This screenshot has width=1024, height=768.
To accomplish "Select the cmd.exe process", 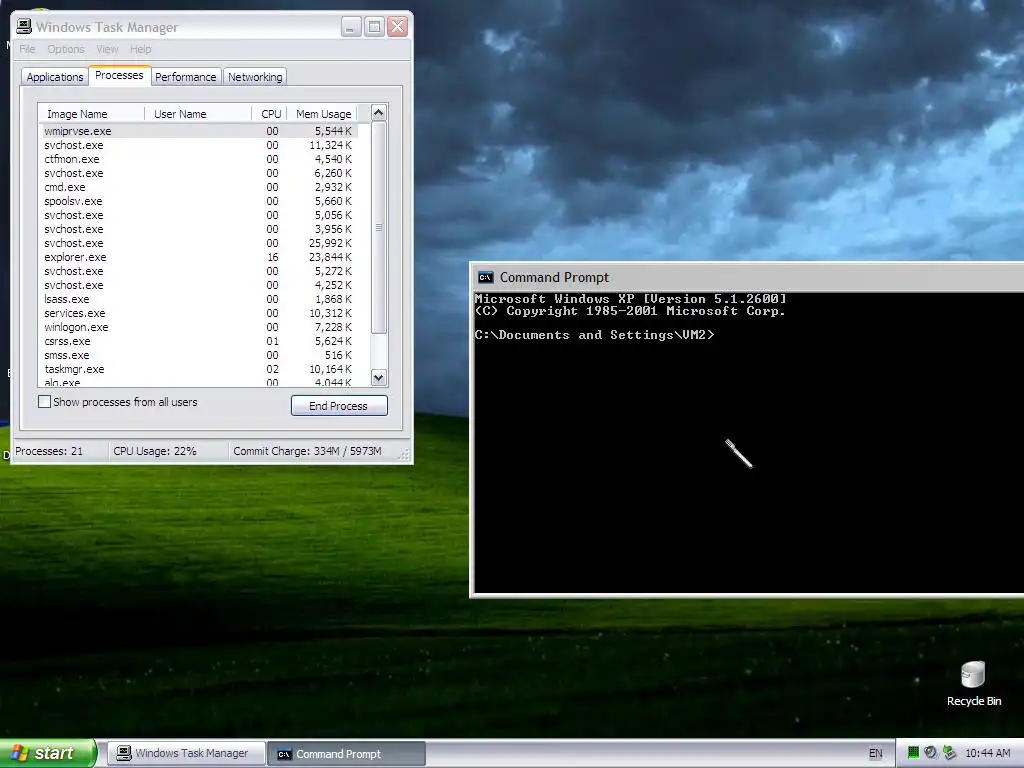I will [x=199, y=187].
